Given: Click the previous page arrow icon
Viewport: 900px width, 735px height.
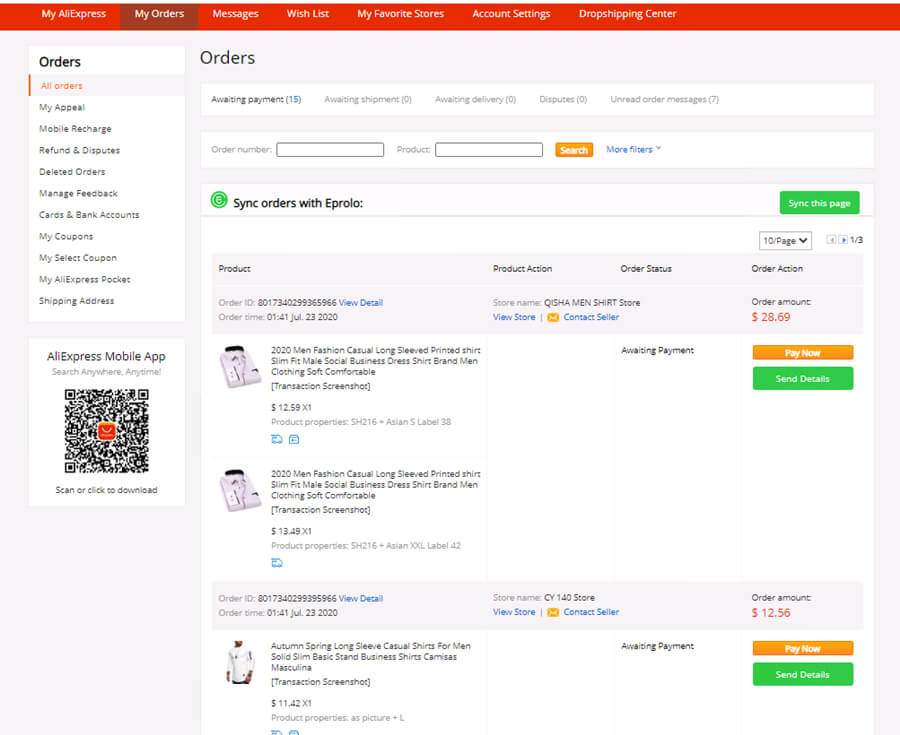Looking at the screenshot, I should click(x=831, y=240).
